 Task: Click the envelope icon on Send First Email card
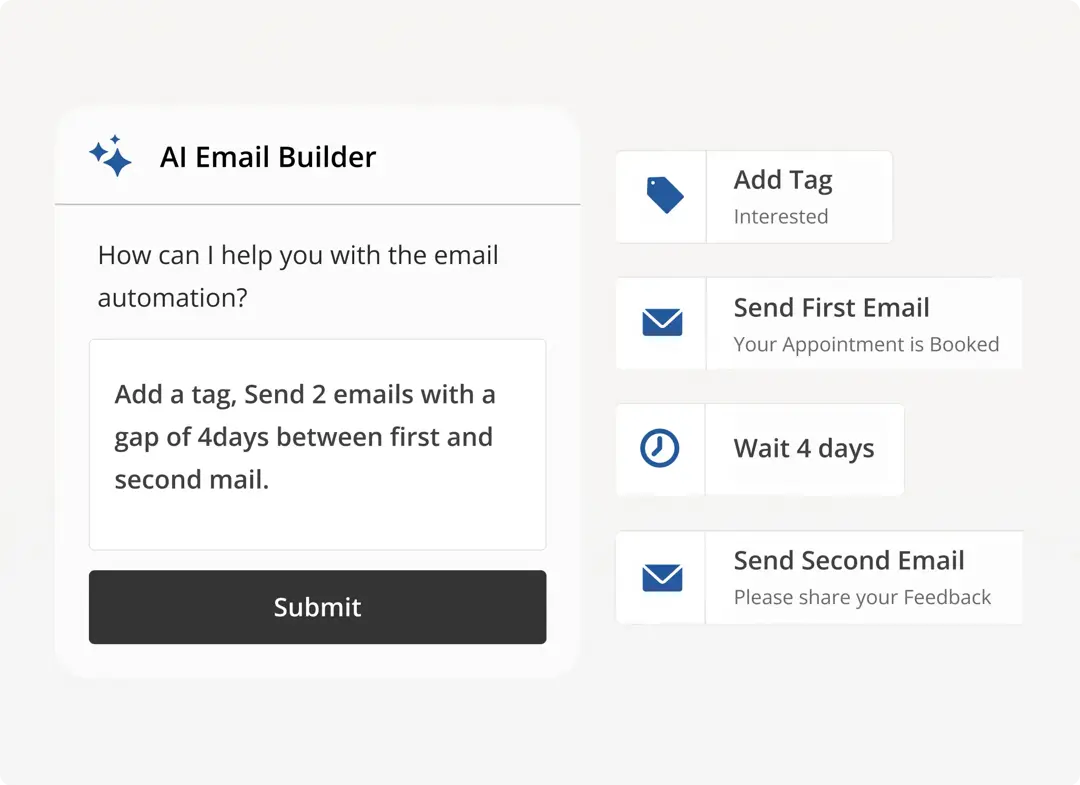(660, 323)
